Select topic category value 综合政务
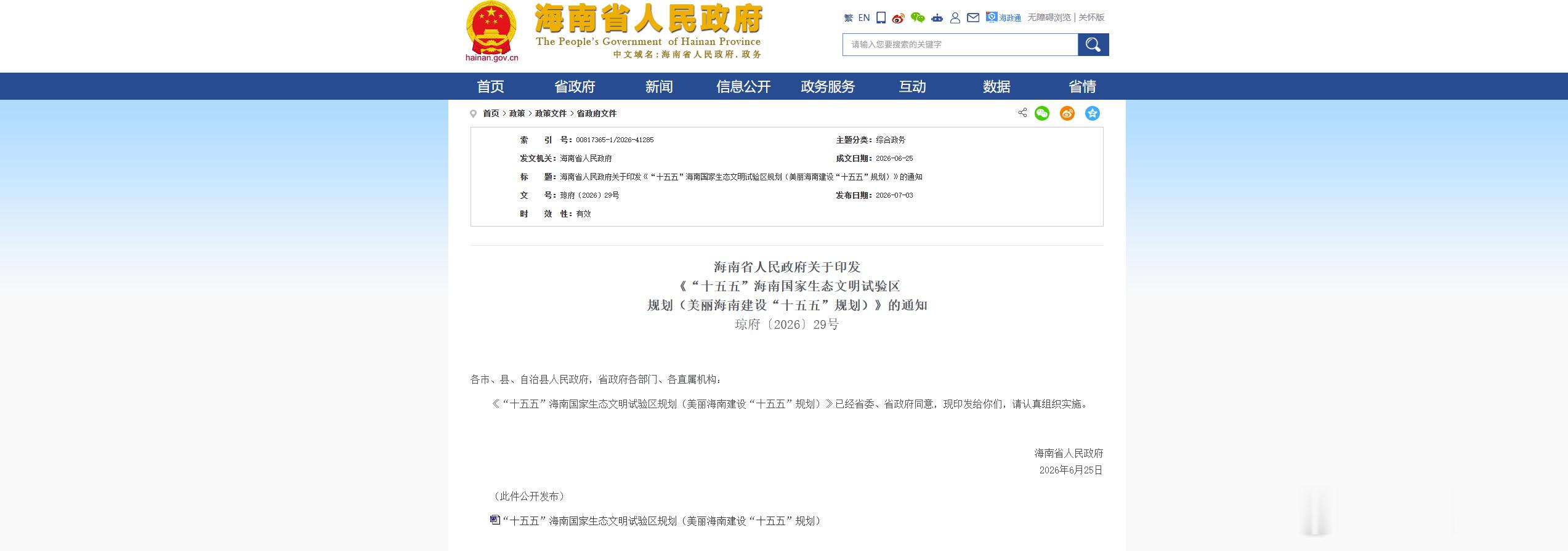The height and width of the screenshot is (551, 1568). pyautogui.click(x=891, y=140)
